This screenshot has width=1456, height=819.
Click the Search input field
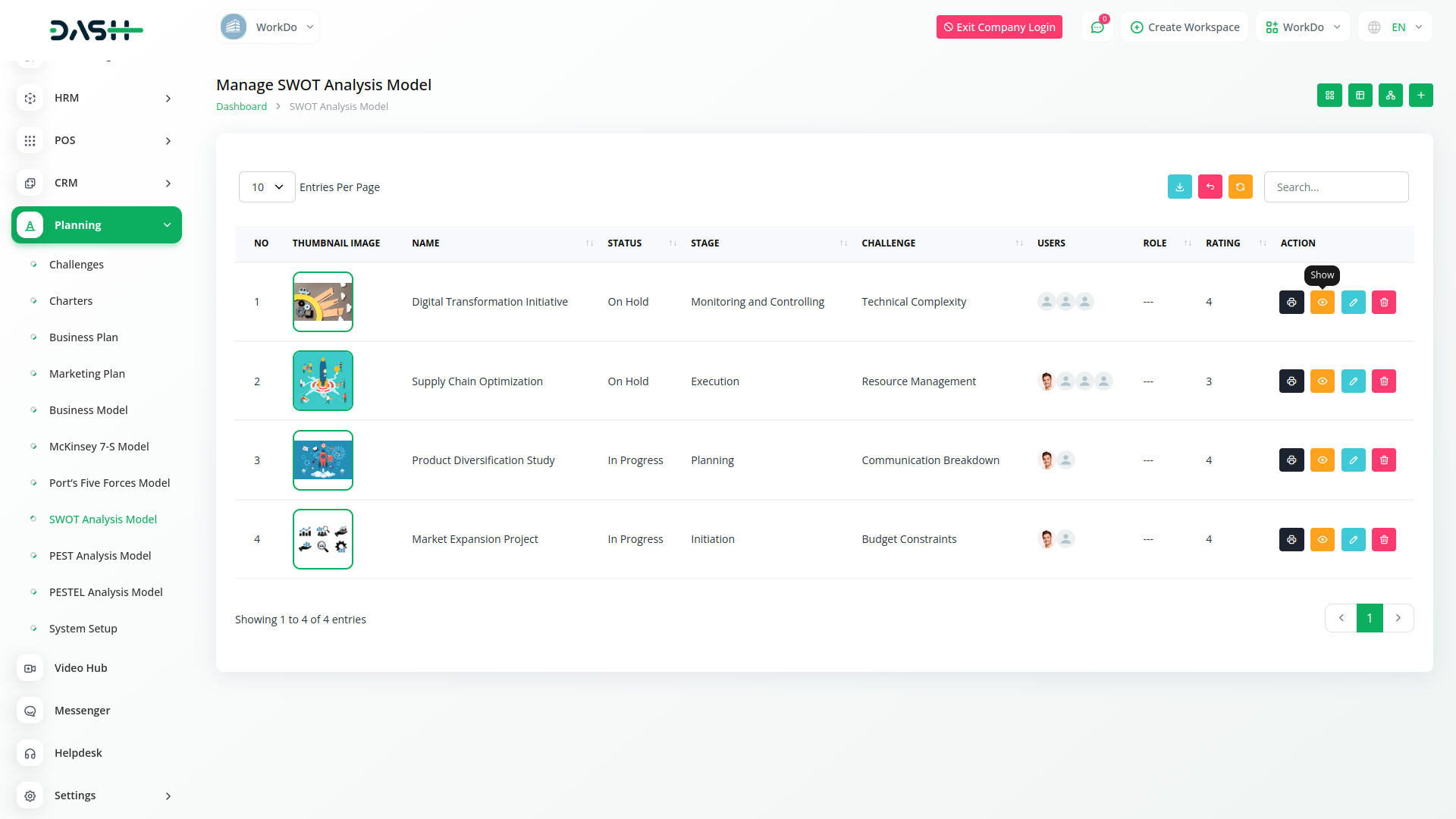tap(1335, 187)
